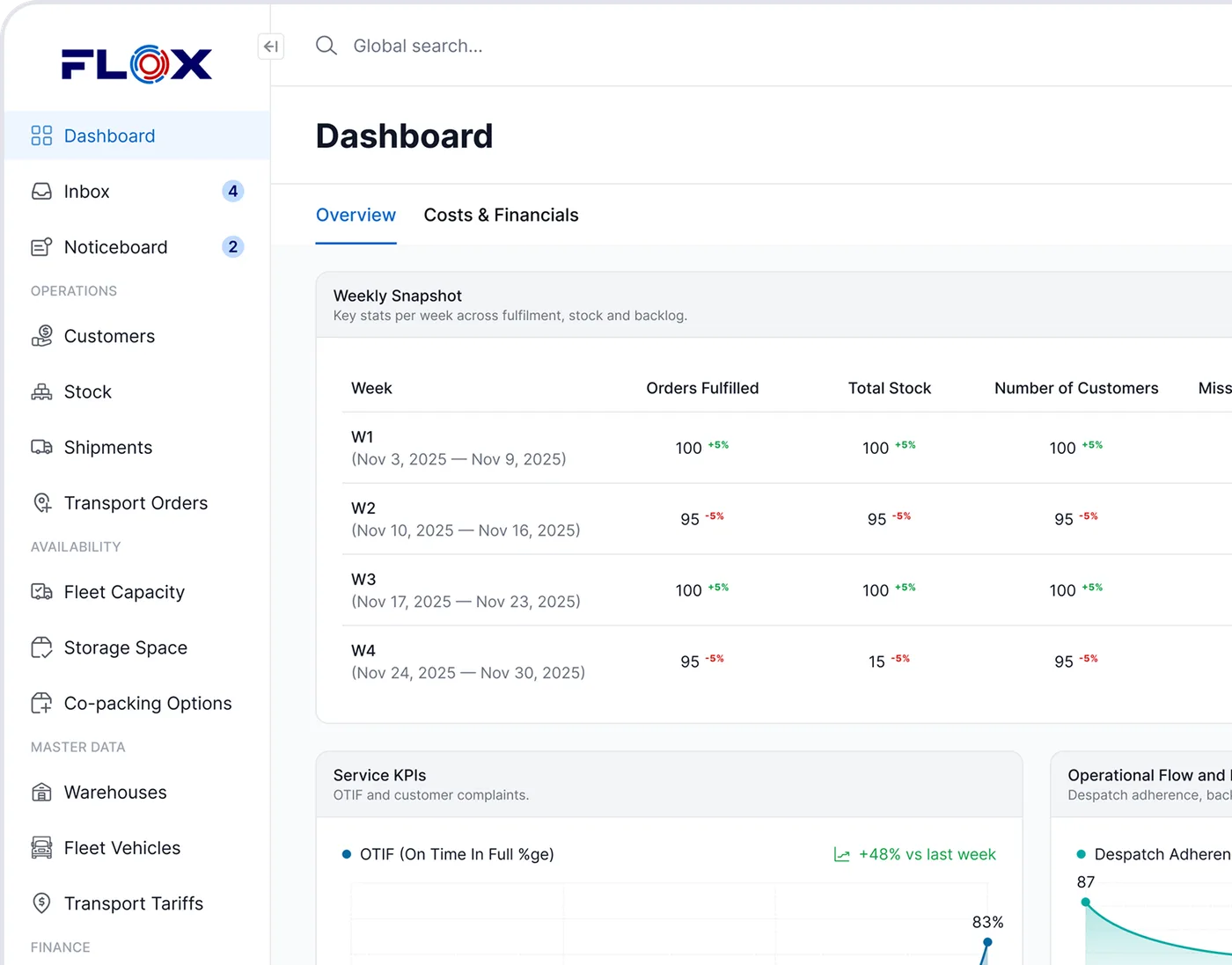The height and width of the screenshot is (965, 1232).
Task: Click the "(Nov 17, 2025 — Nov 23, 2025)" date range
Action: point(466,602)
